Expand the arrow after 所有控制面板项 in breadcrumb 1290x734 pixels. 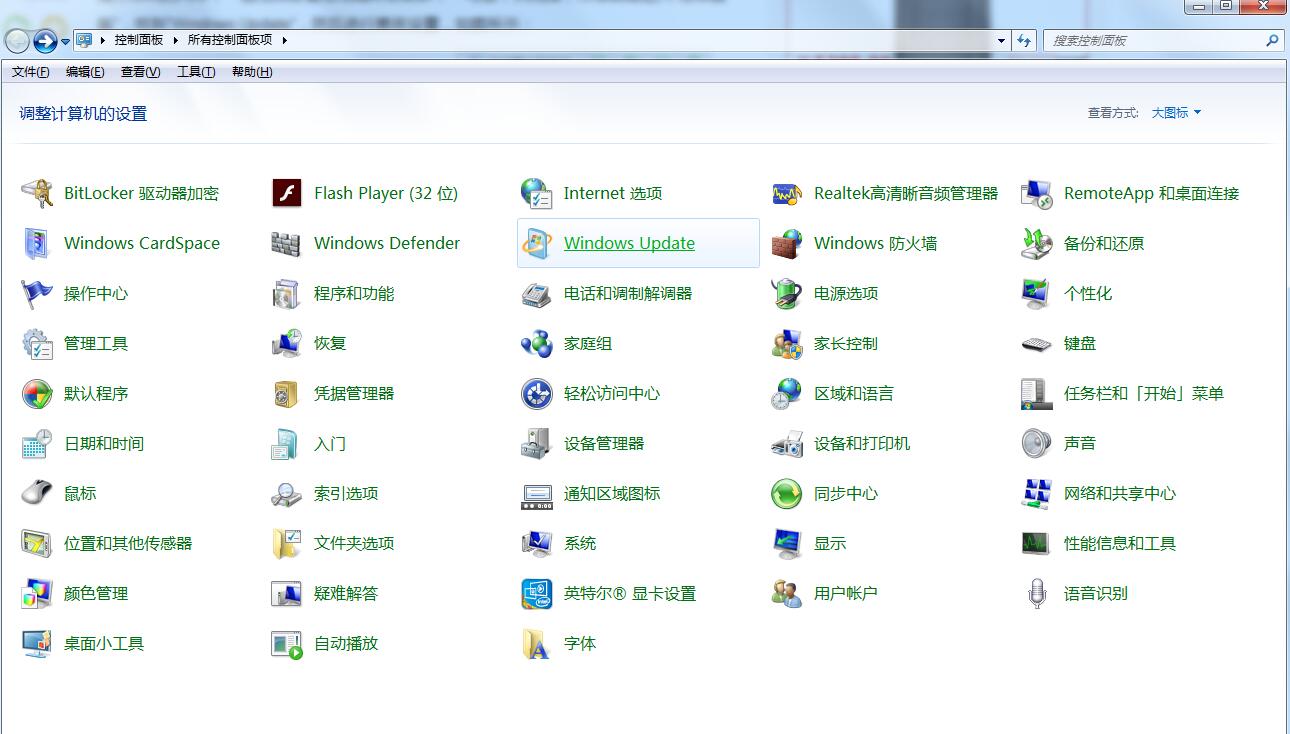tap(284, 40)
